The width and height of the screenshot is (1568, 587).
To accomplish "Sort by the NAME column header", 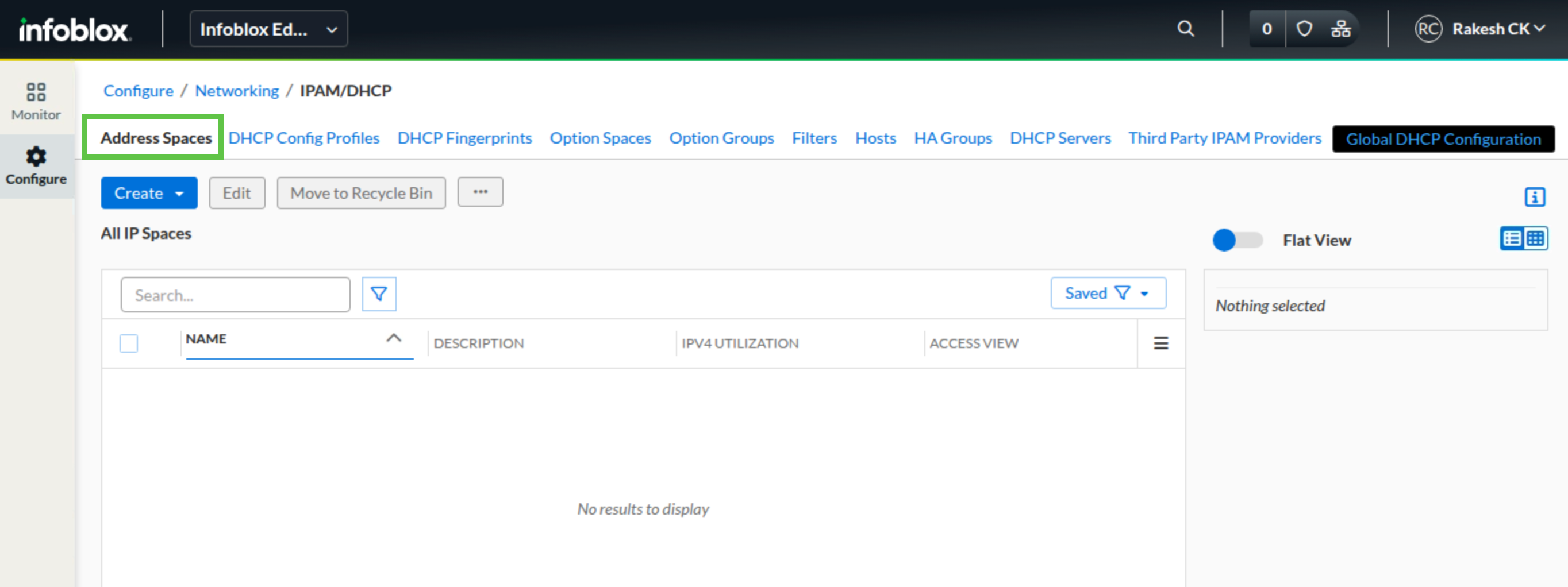I will point(206,339).
